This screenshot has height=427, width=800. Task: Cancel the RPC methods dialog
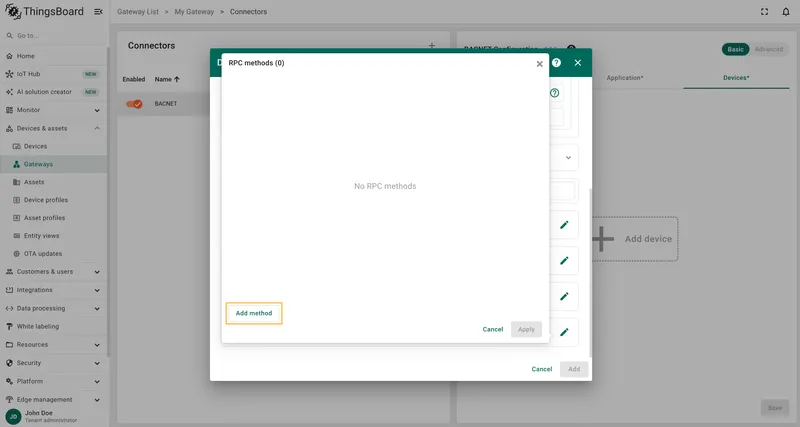(493, 329)
